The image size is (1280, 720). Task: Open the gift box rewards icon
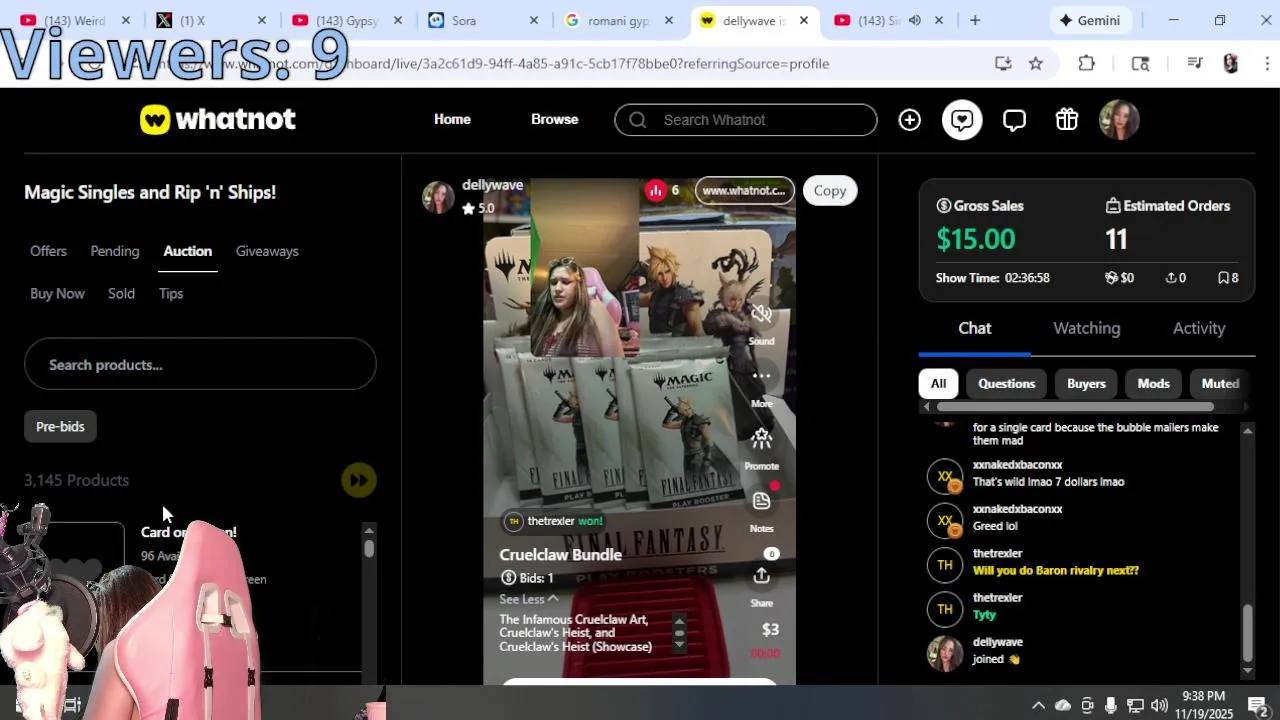1067,120
